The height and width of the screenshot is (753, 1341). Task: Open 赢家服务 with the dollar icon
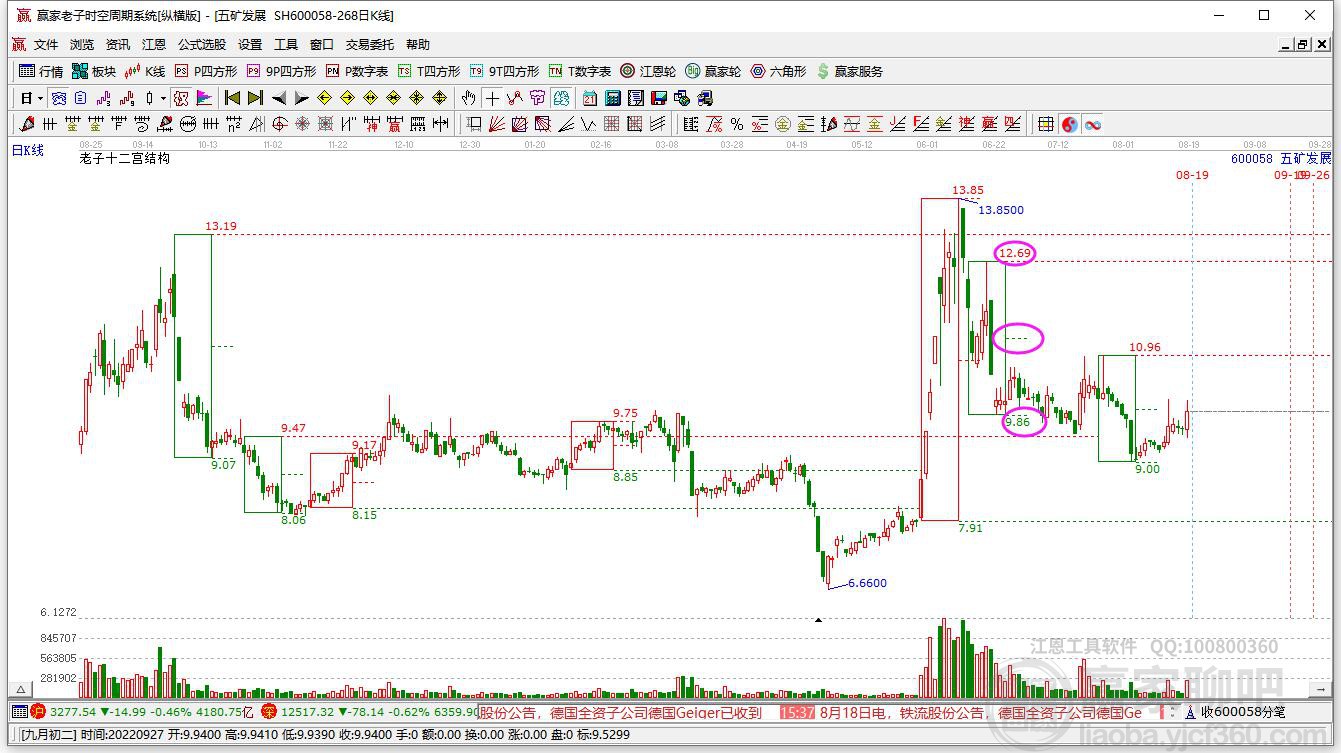pyautogui.click(x=850, y=71)
